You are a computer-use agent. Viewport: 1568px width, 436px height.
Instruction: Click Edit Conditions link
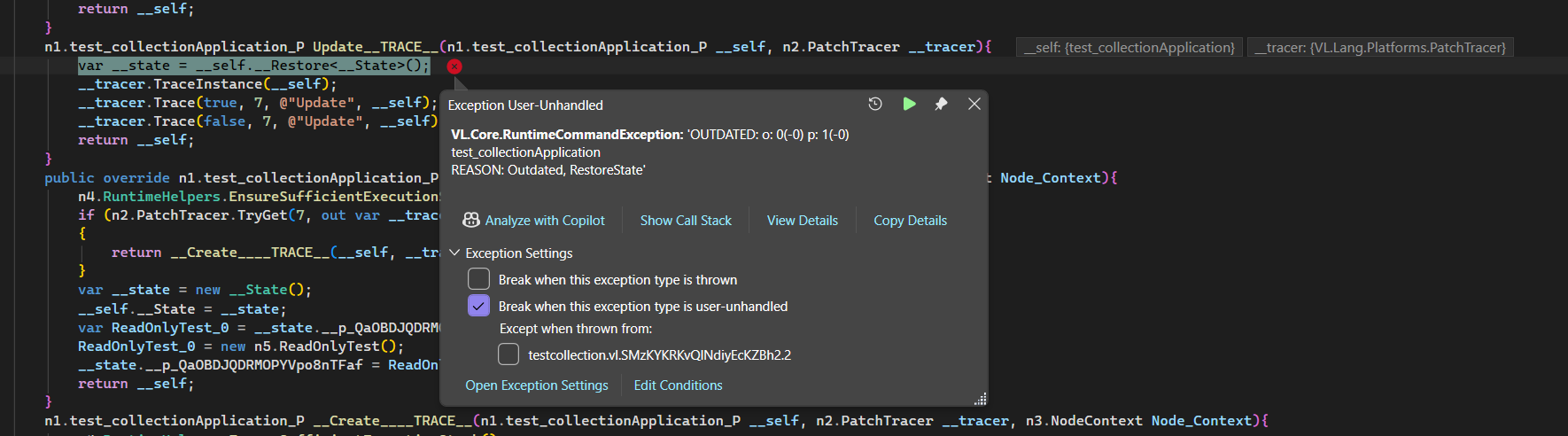(678, 385)
